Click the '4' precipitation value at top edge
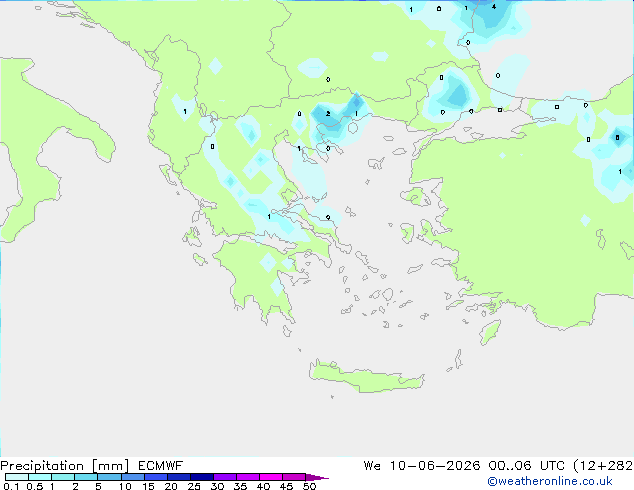634x490 pixels. (494, 6)
